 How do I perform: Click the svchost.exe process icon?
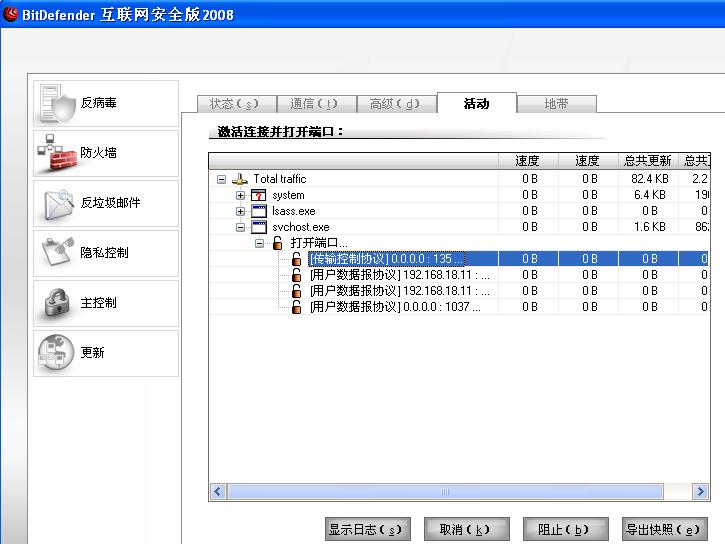click(x=258, y=227)
